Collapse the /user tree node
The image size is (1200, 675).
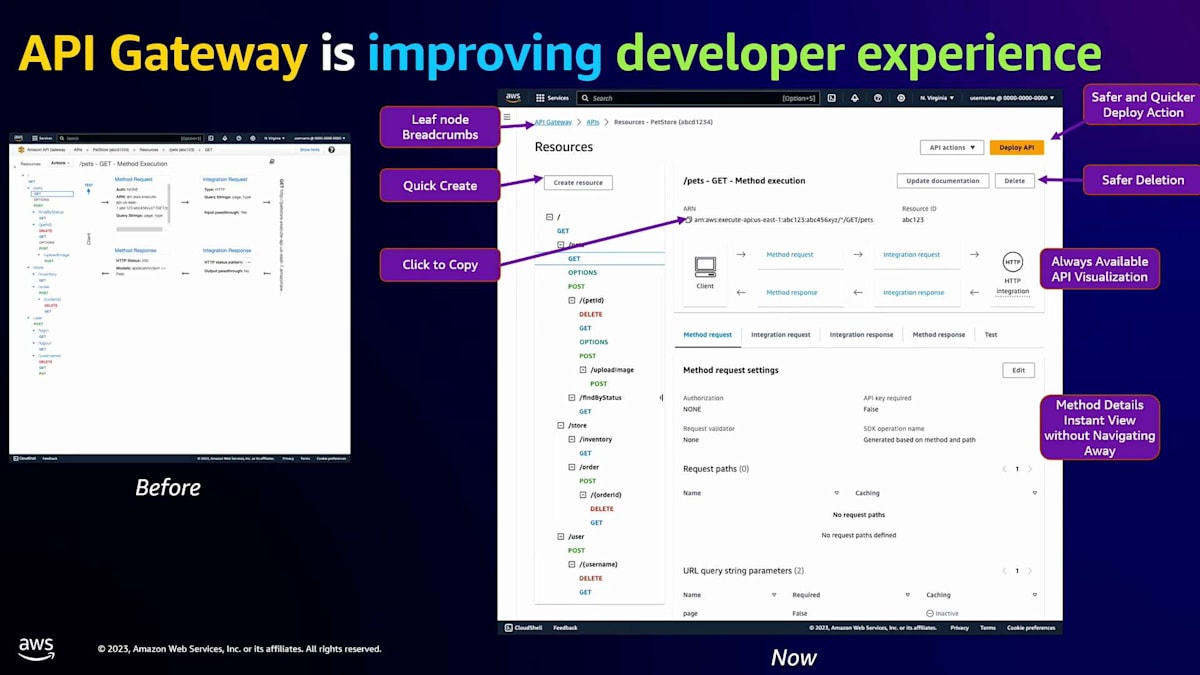559,537
